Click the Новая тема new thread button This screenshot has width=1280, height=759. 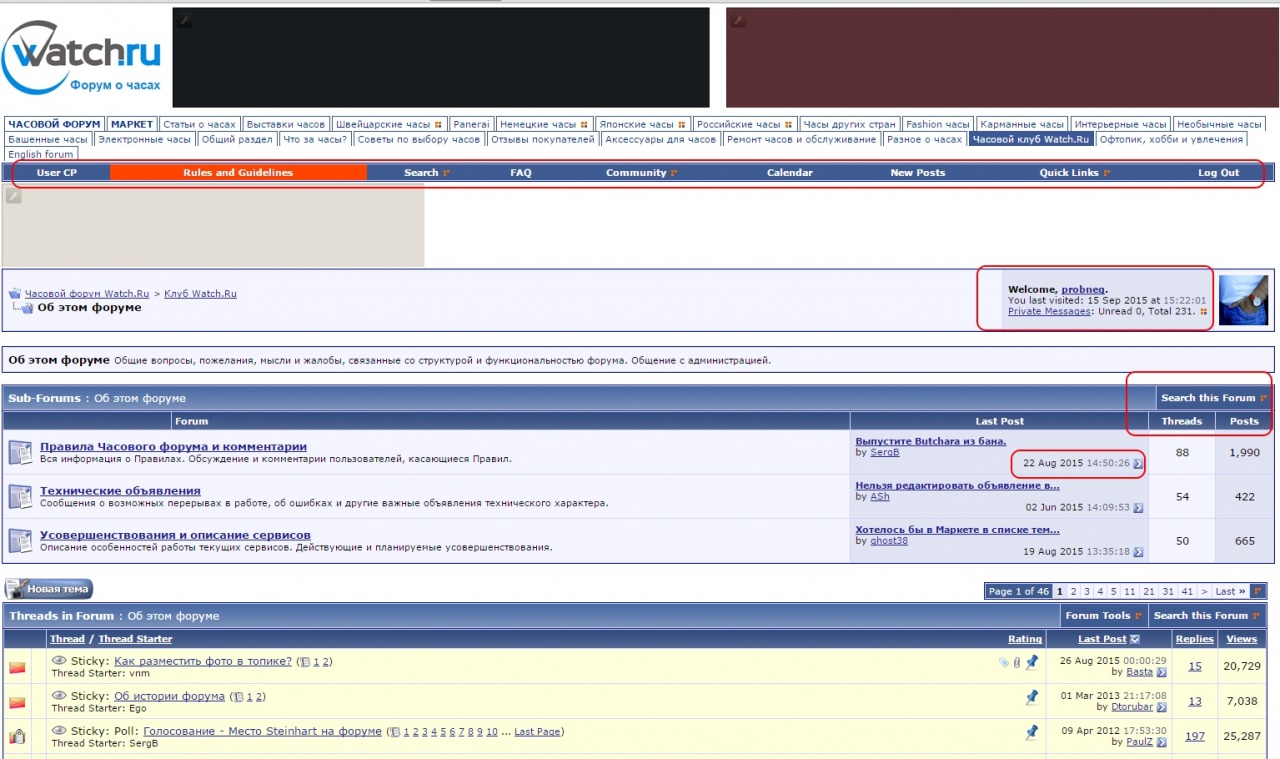click(49, 589)
